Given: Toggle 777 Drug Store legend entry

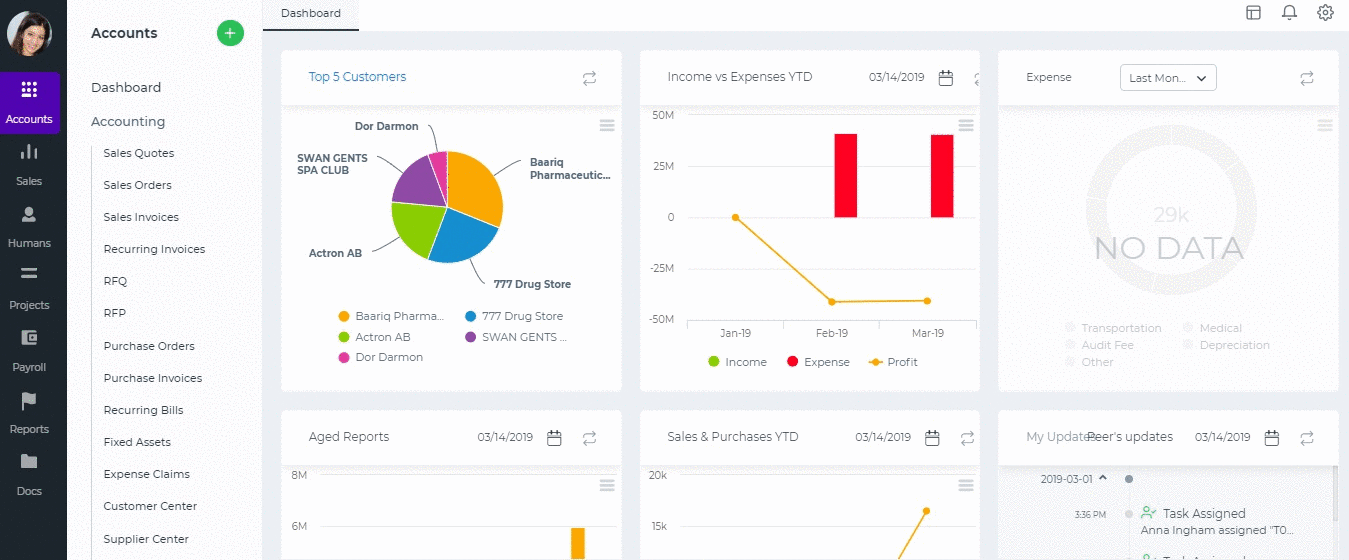Looking at the screenshot, I should pos(514,316).
